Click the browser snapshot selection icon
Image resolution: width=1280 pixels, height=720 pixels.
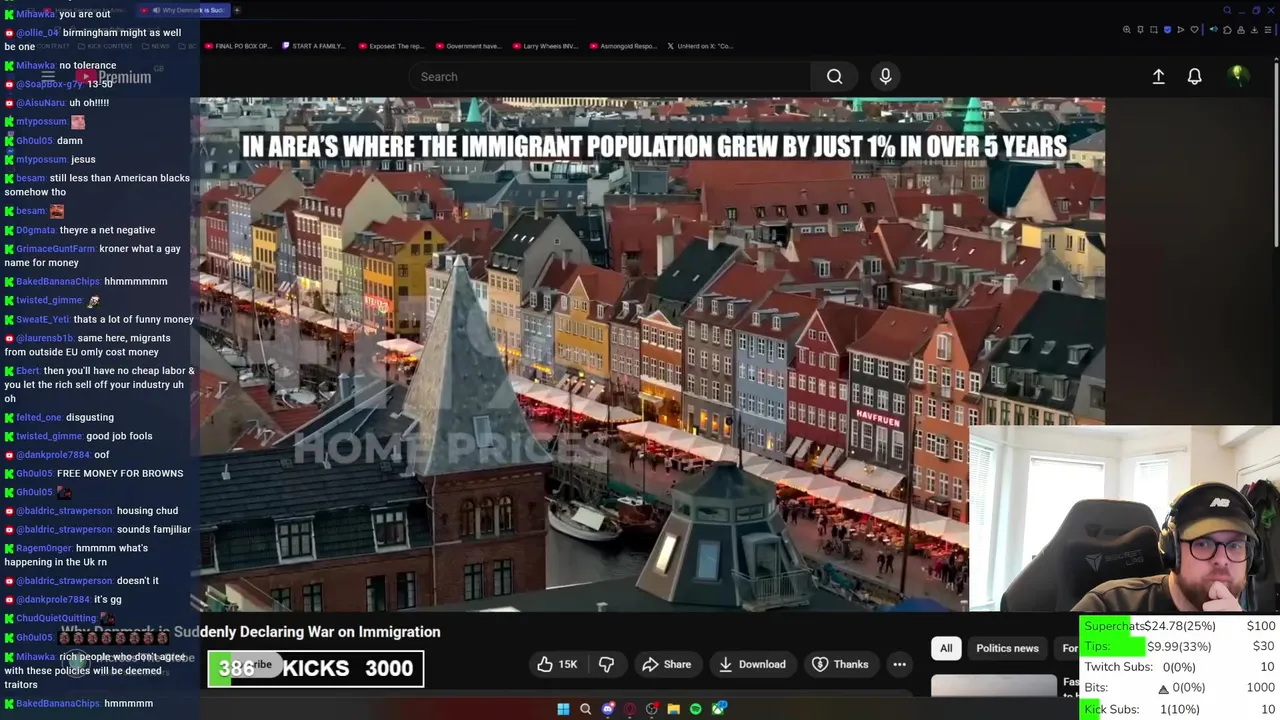pos(1154,30)
